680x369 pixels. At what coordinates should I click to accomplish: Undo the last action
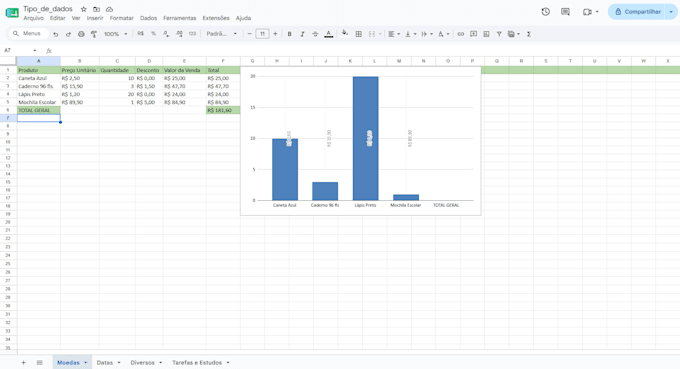click(x=56, y=34)
